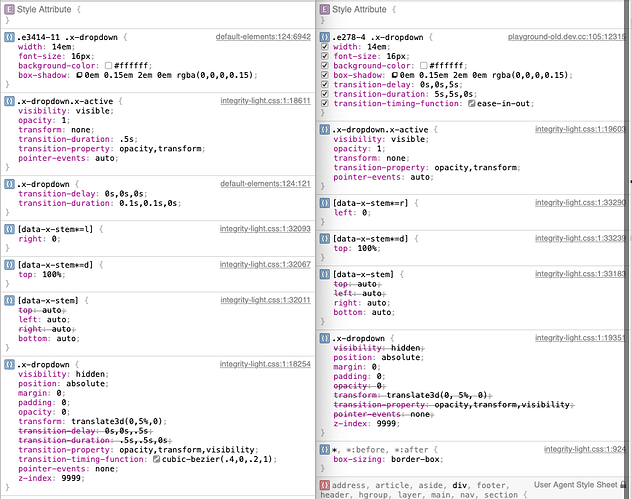
Task: Click the purple Style Attribute icon in left pane
Action: click(x=9, y=9)
